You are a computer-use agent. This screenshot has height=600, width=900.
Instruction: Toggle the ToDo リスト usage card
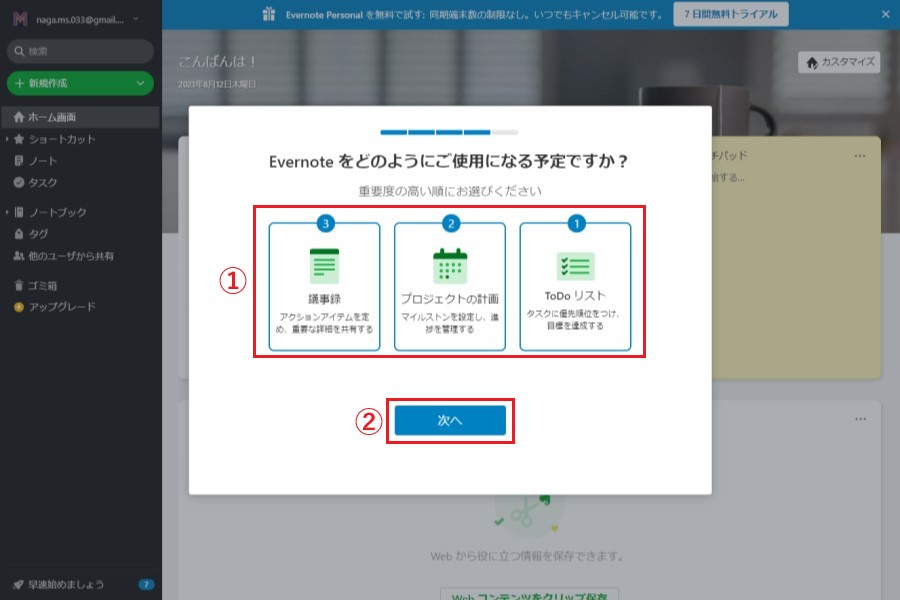(x=575, y=287)
